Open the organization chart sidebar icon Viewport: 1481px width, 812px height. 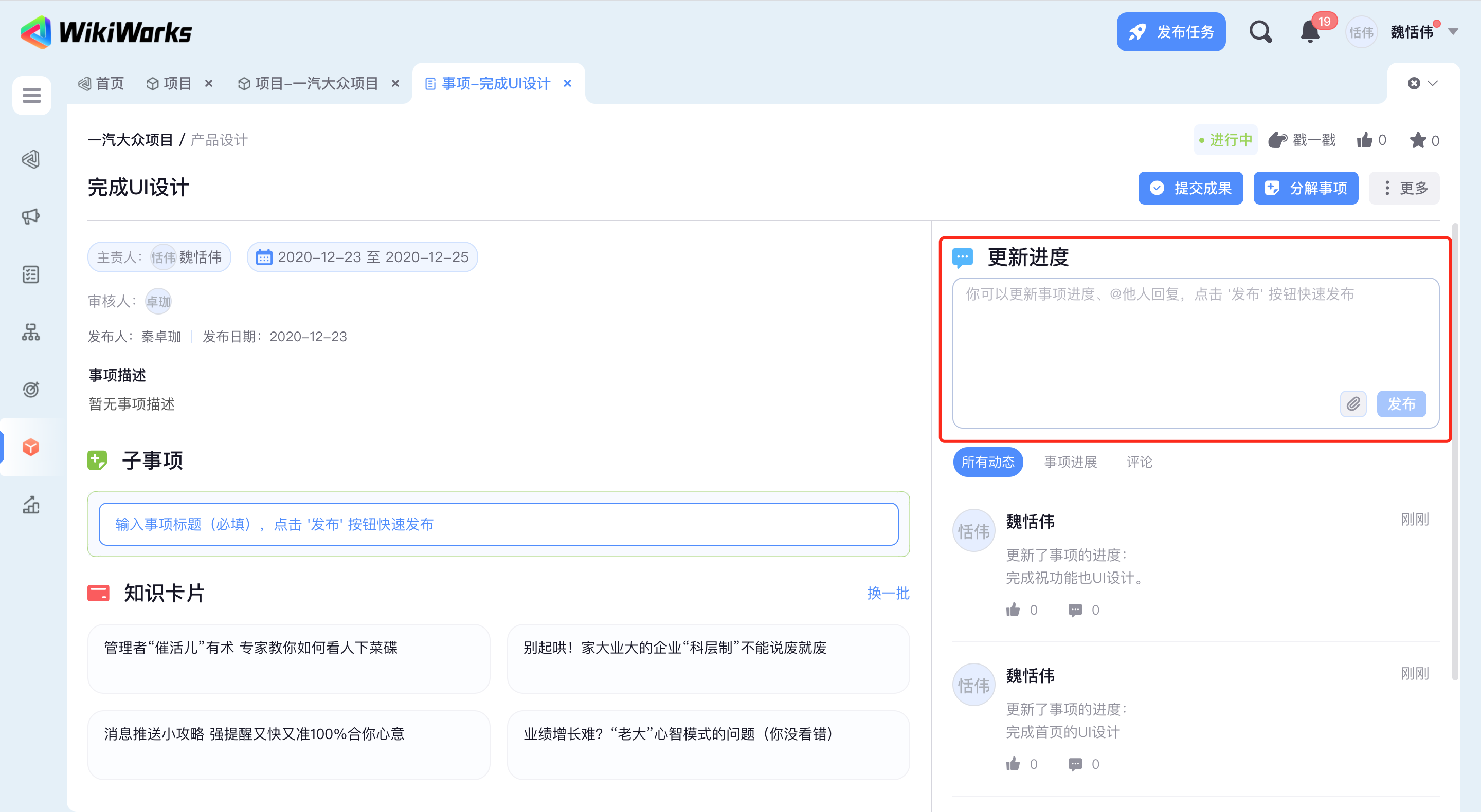(31, 332)
